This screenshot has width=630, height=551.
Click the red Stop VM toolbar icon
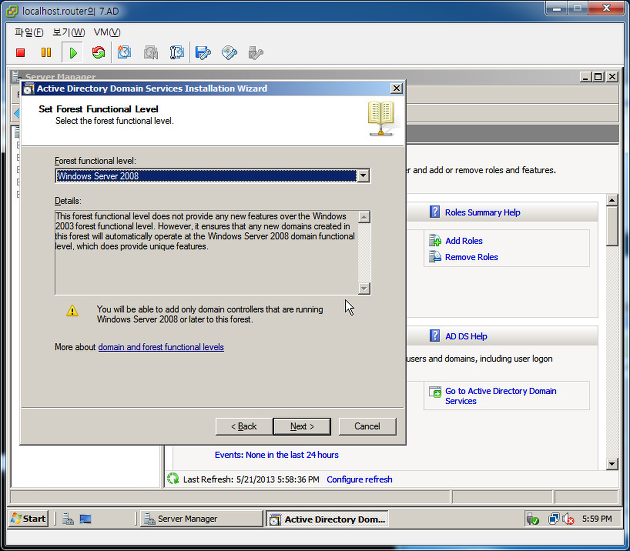[20, 53]
